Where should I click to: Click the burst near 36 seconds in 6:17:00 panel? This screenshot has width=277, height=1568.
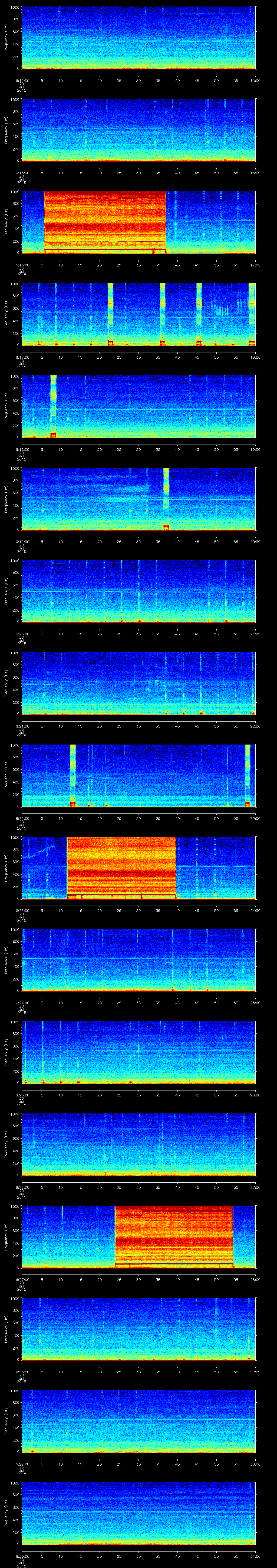point(163,314)
